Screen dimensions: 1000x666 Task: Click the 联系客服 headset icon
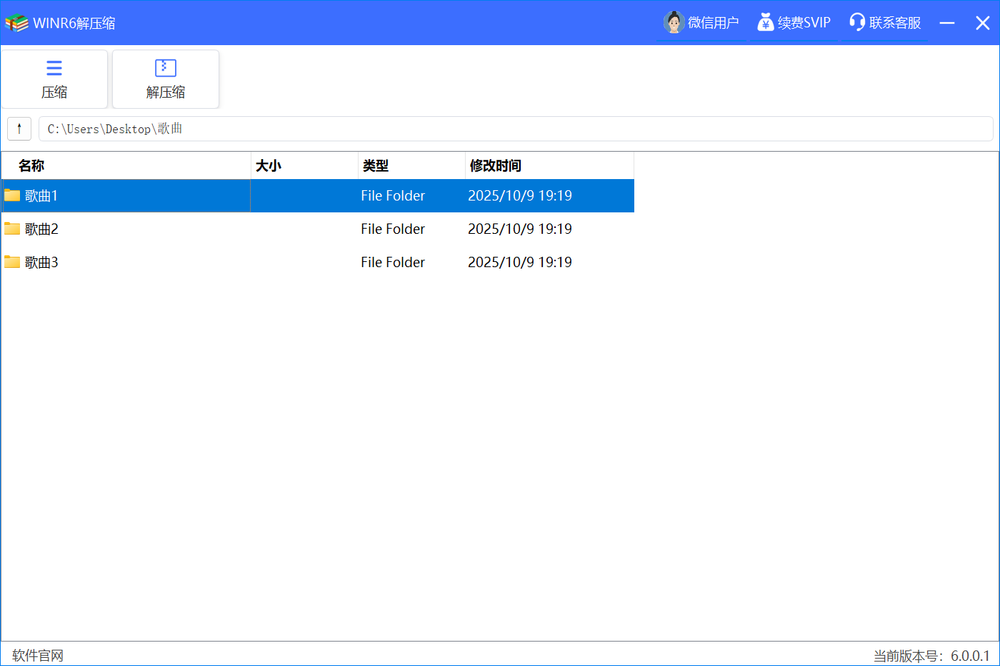coord(857,22)
